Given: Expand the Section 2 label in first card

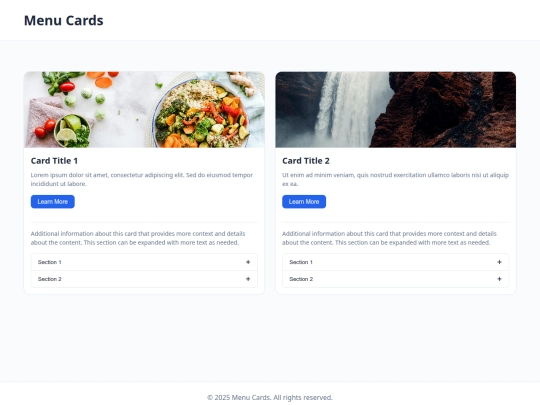Looking at the screenshot, I should tap(50, 279).
